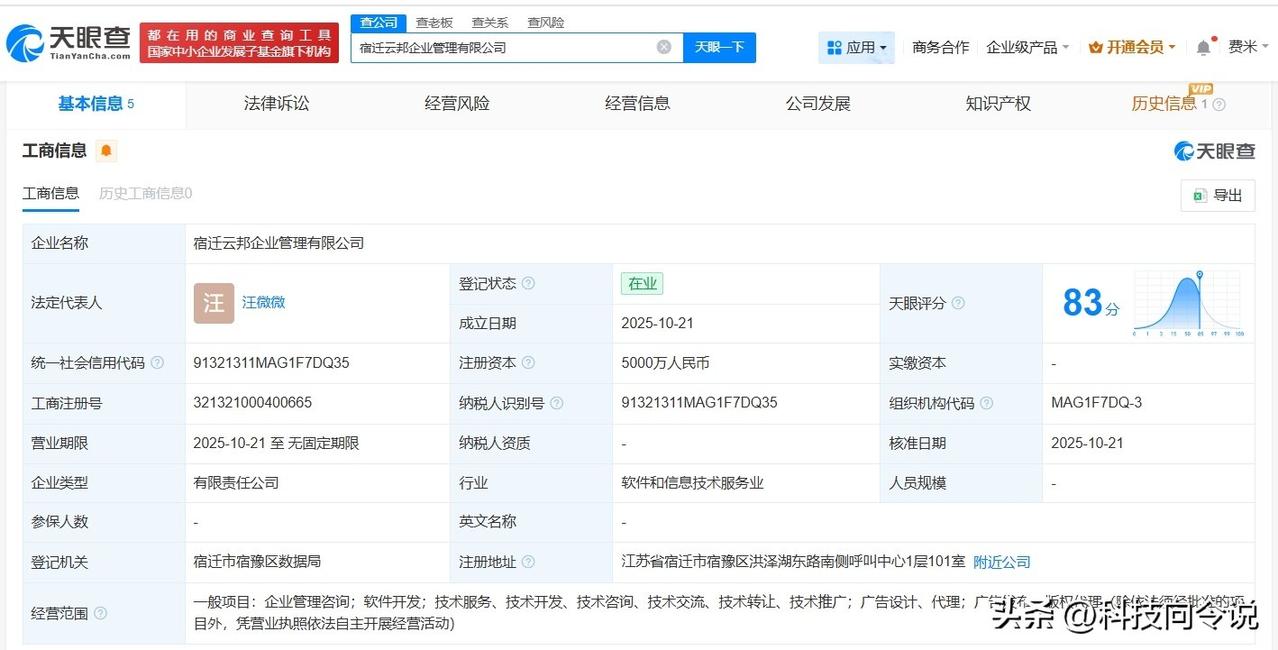Open the 应用 apps dropdown
The width and height of the screenshot is (1278, 650).
coord(859,46)
